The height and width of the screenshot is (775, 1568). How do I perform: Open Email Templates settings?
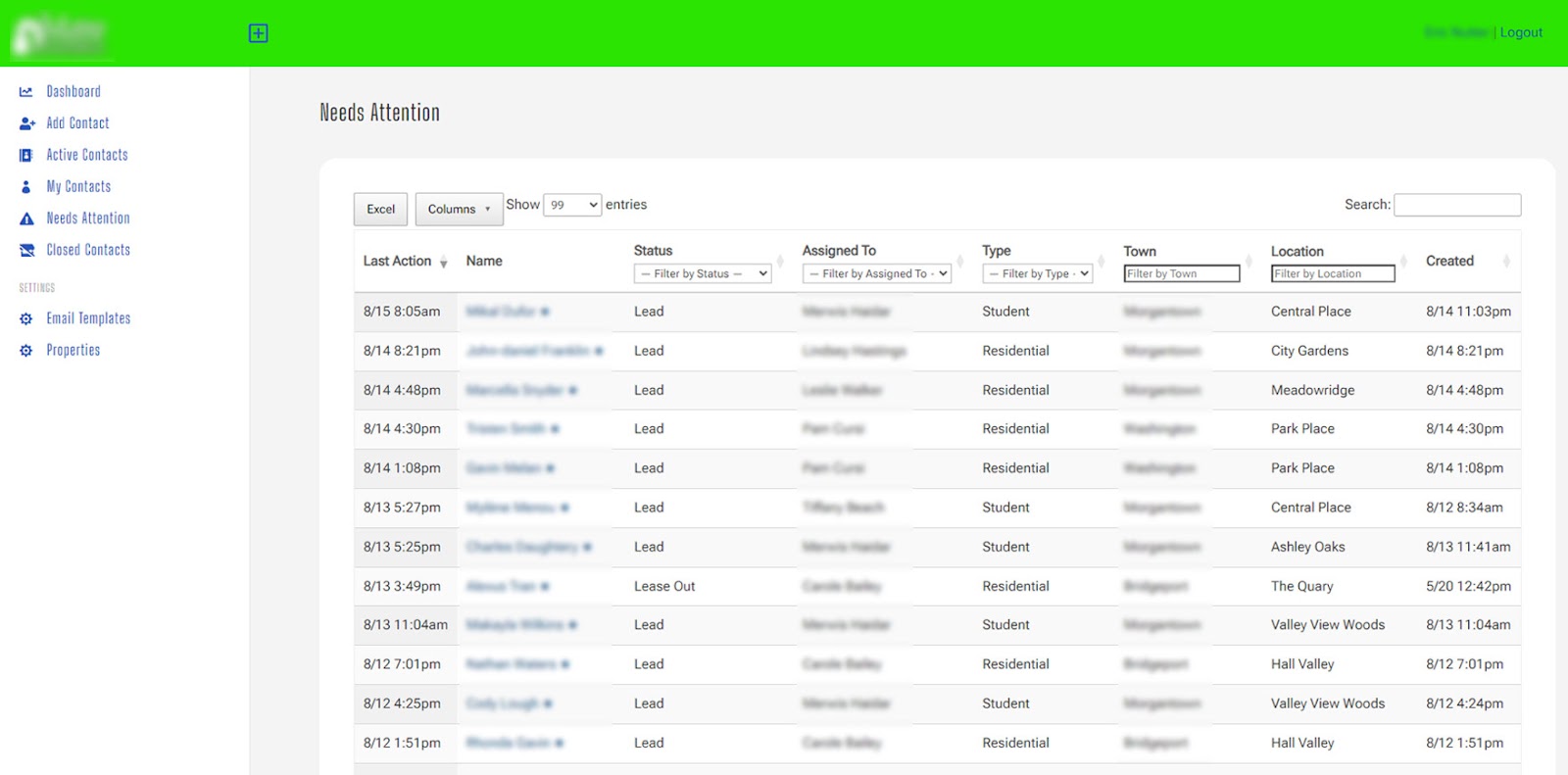pyautogui.click(x=88, y=318)
